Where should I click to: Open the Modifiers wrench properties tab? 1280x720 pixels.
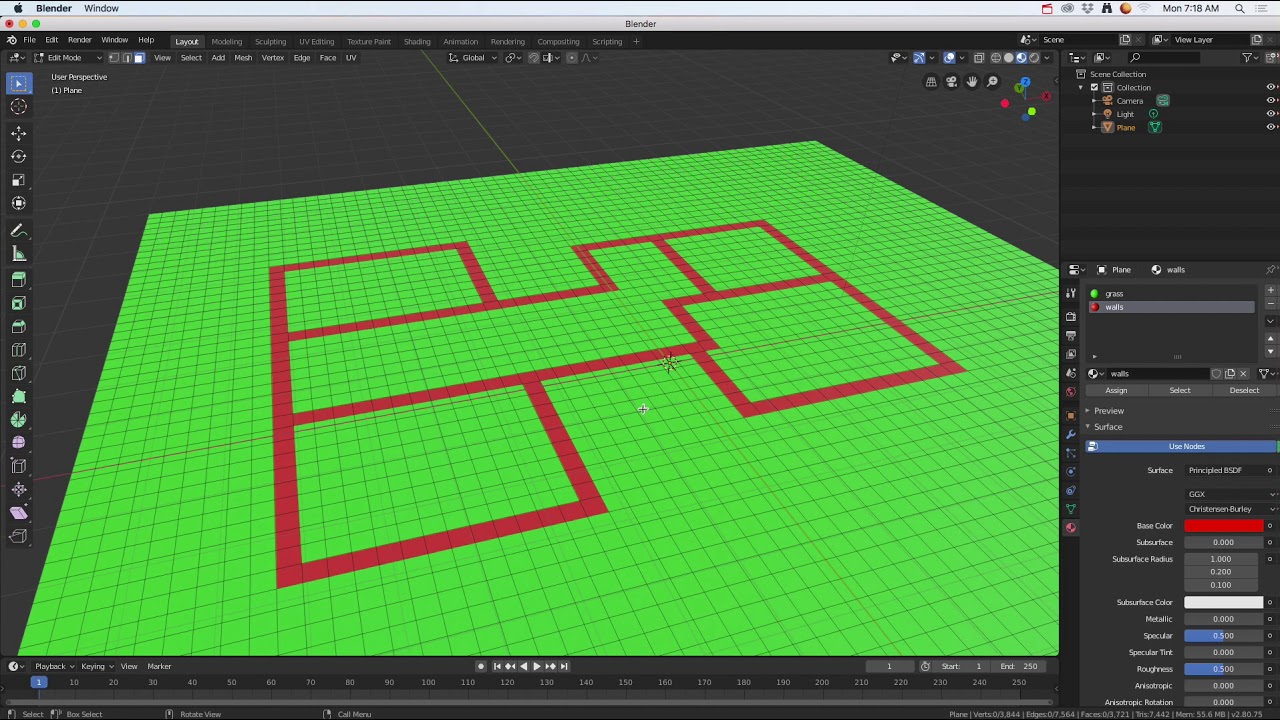point(1071,434)
